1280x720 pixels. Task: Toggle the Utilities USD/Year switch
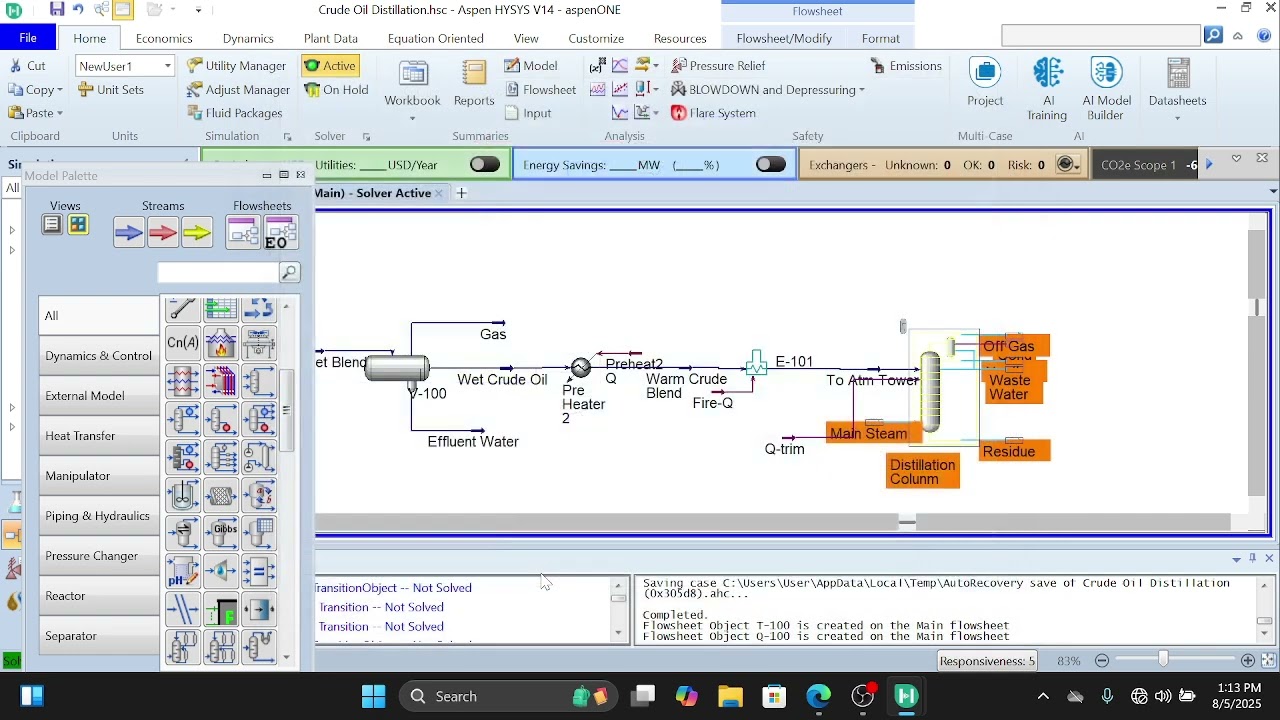(x=485, y=165)
